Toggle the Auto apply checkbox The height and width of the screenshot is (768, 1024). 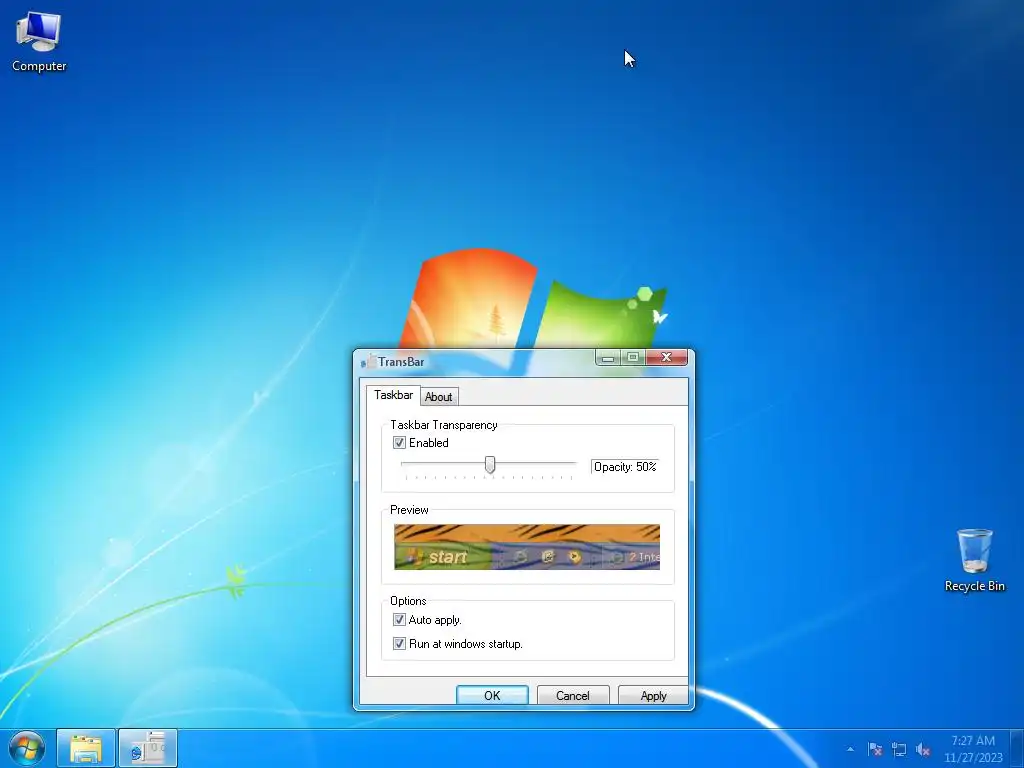tap(399, 619)
